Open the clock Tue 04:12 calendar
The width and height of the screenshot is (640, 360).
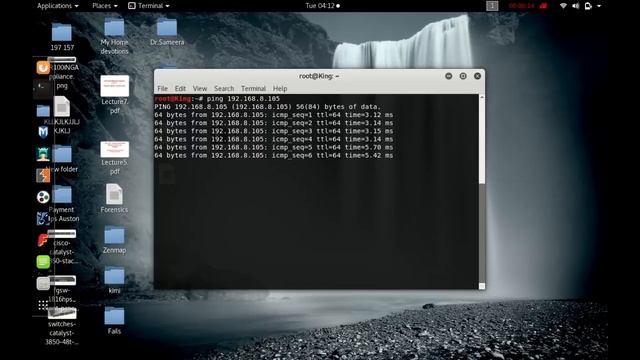click(x=322, y=6)
